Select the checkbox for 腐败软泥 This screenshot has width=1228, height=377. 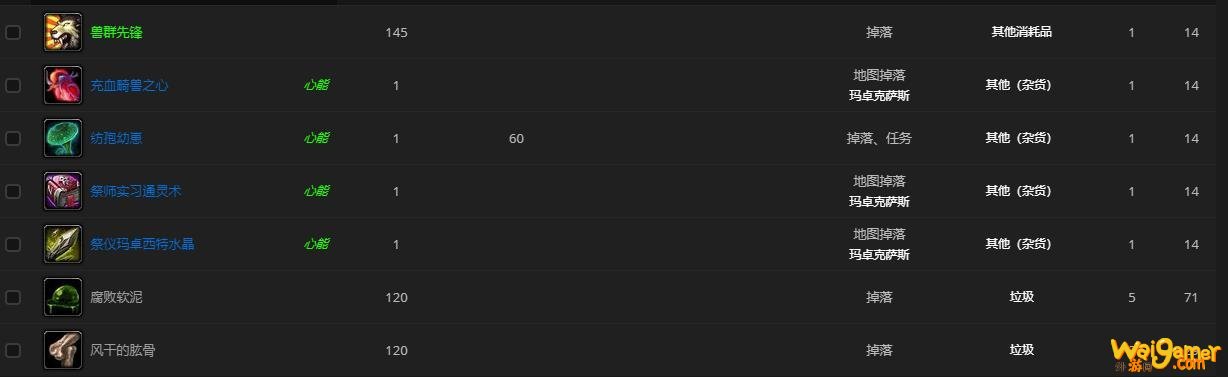[13, 297]
